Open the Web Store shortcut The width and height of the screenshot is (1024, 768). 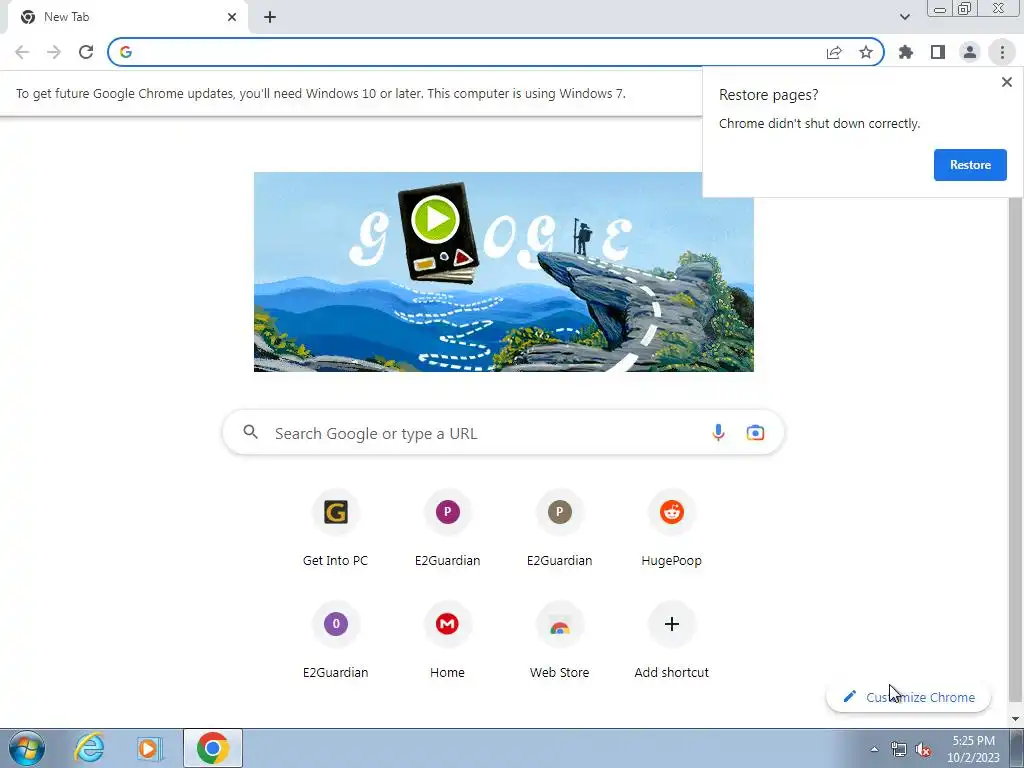click(x=560, y=641)
